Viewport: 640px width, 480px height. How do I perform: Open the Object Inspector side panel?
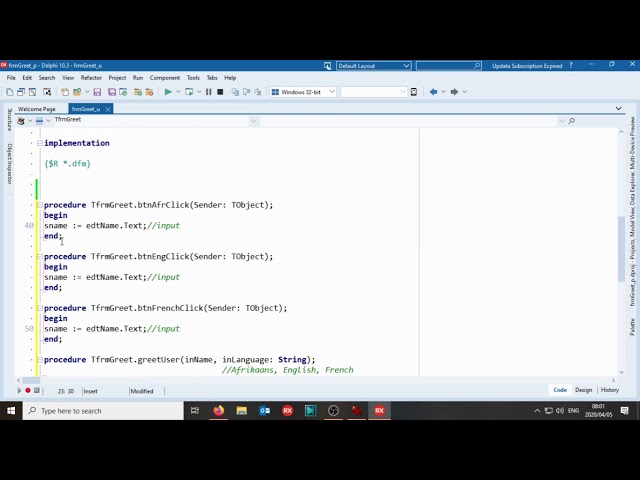[x=9, y=163]
